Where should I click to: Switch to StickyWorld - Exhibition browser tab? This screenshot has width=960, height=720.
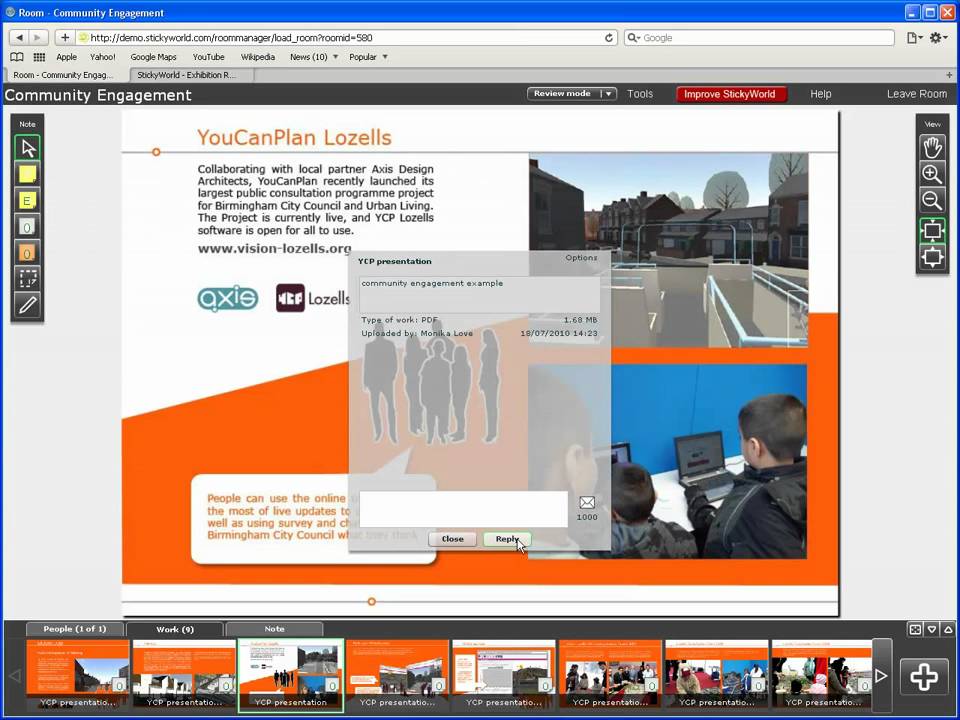[x=192, y=75]
